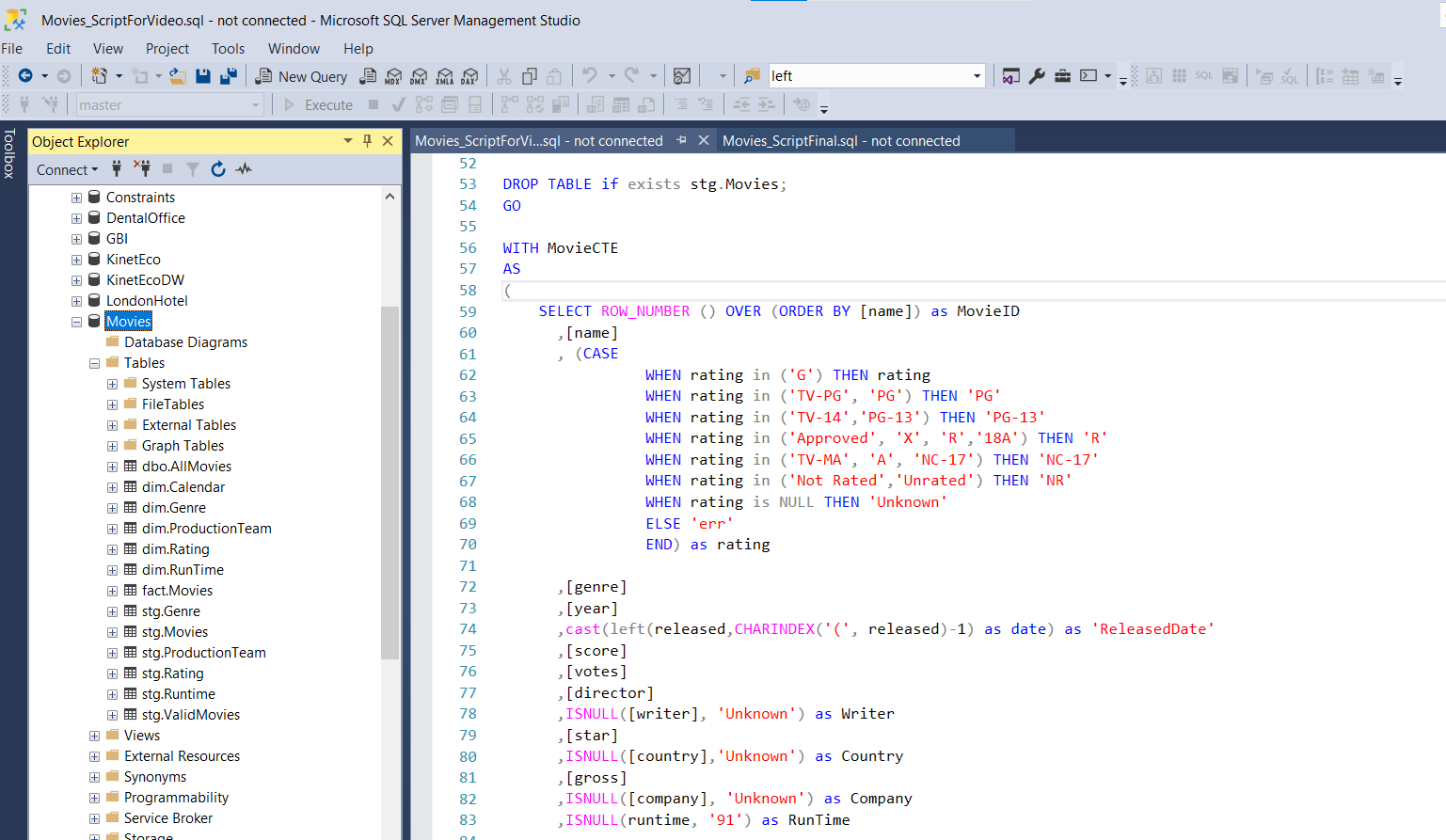Collapse the Movies database node
The height and width of the screenshot is (840, 1446).
pos(77,322)
